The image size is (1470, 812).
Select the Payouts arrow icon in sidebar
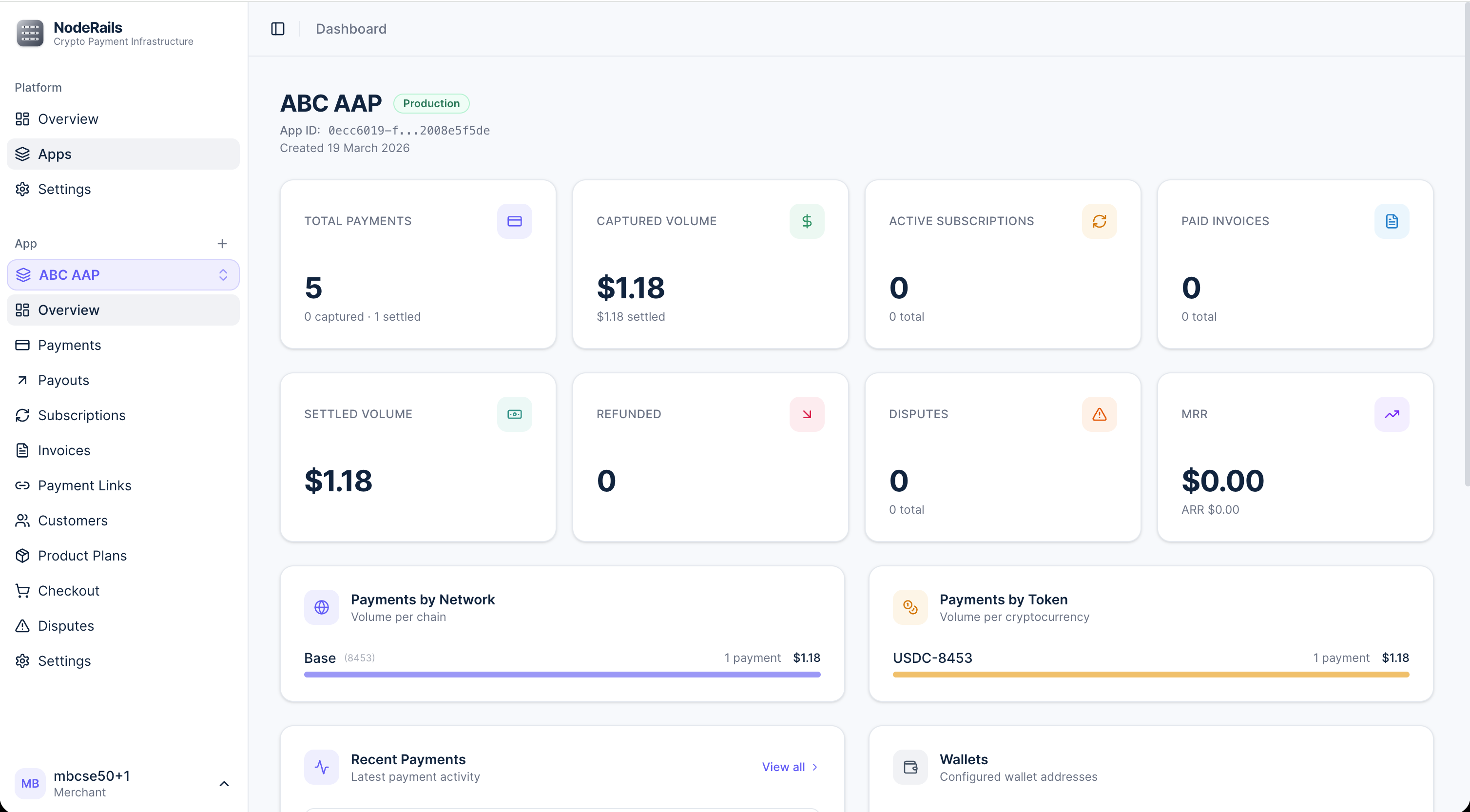click(x=23, y=380)
